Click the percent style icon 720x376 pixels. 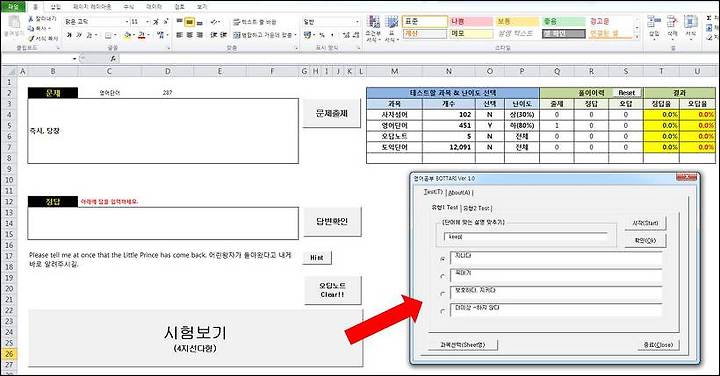tap(322, 35)
